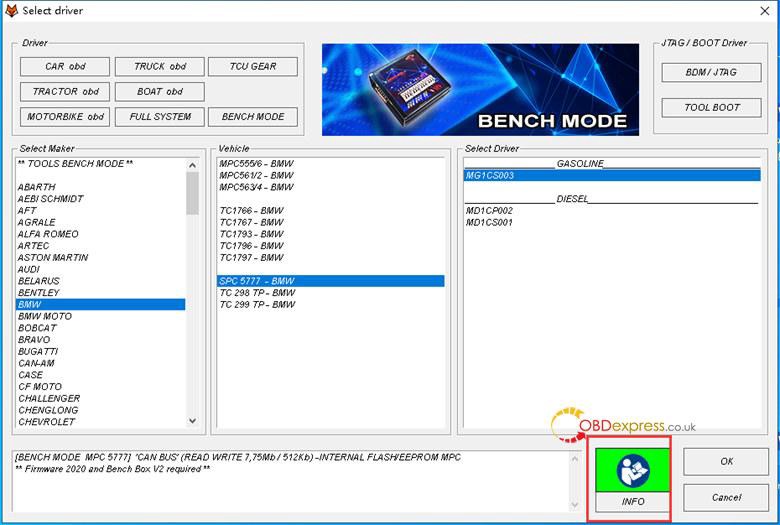Select TRACTOR obd driver

click(x=65, y=92)
